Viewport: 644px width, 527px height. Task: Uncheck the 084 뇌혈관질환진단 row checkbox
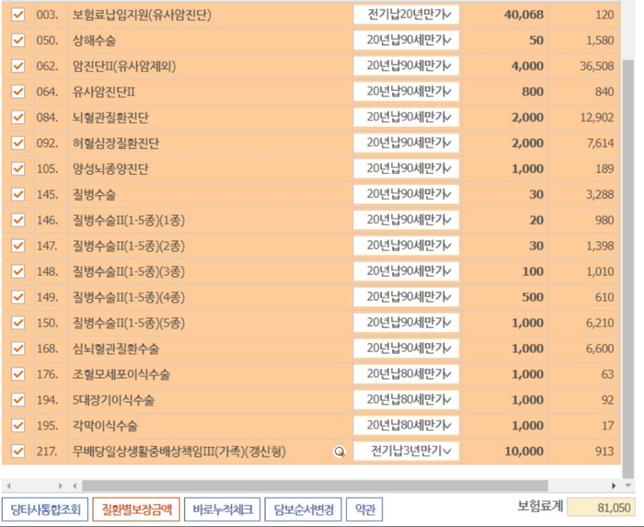[17, 118]
